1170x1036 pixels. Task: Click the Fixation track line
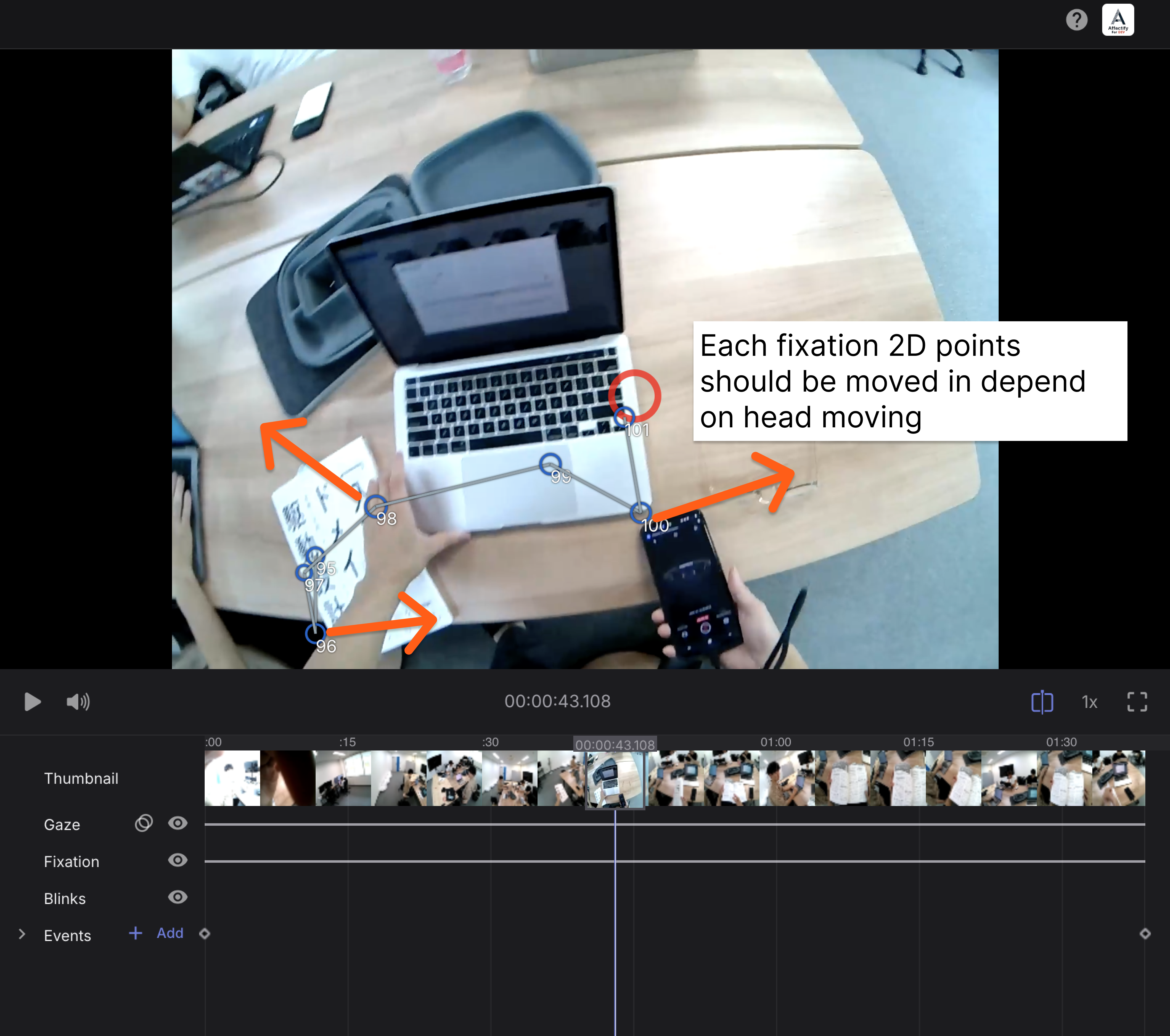[x=675, y=861]
